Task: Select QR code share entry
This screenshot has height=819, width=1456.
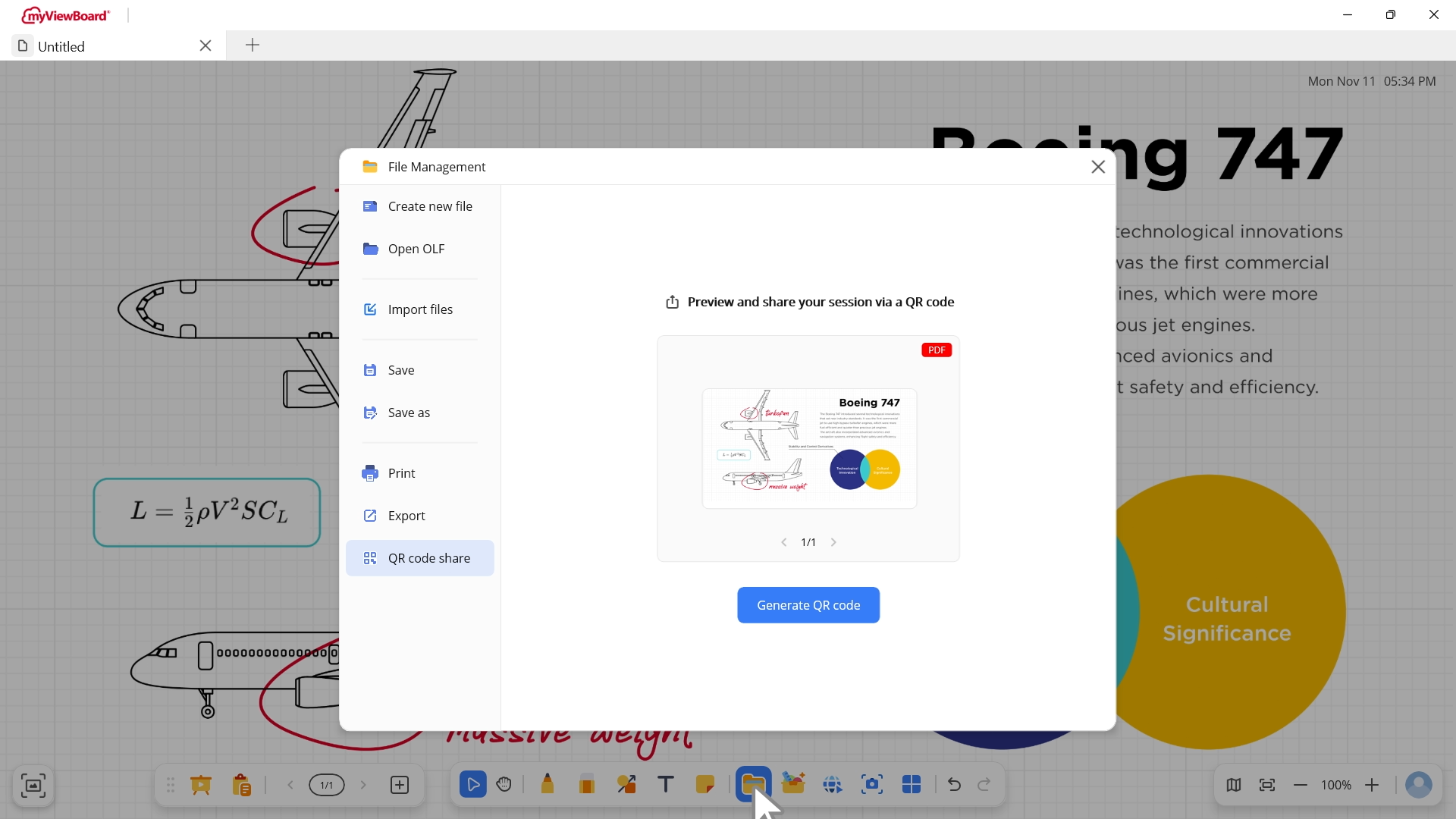Action: [x=419, y=558]
